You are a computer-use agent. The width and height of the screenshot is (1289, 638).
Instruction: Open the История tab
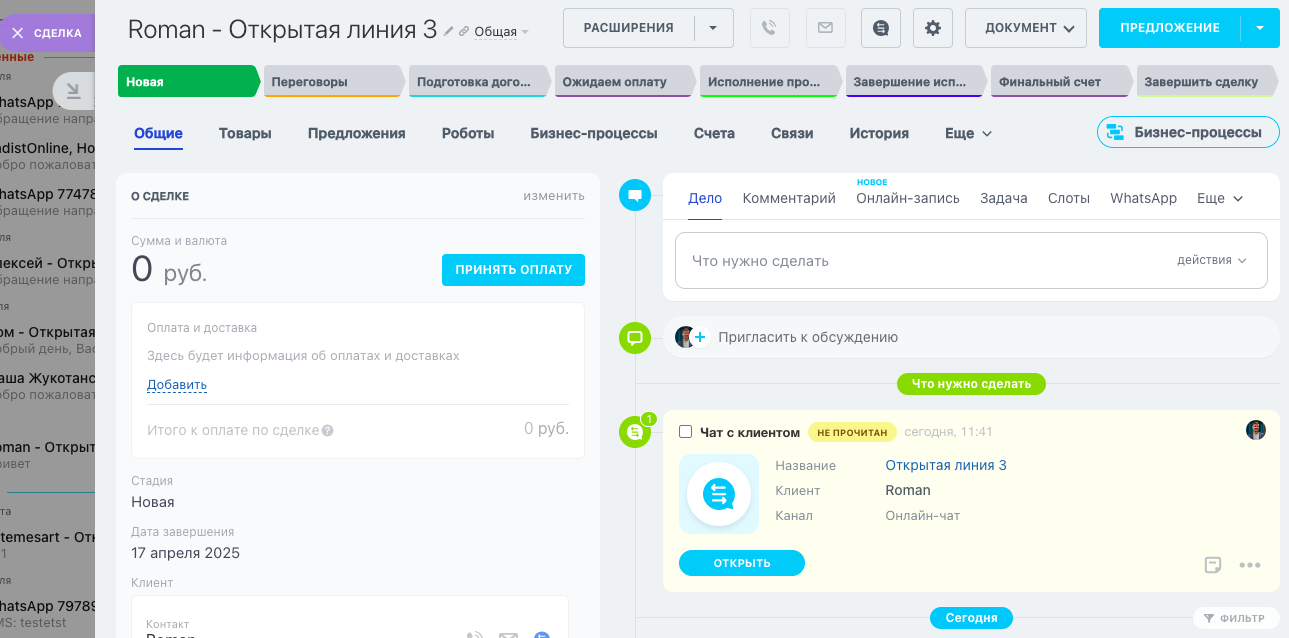[x=879, y=133]
